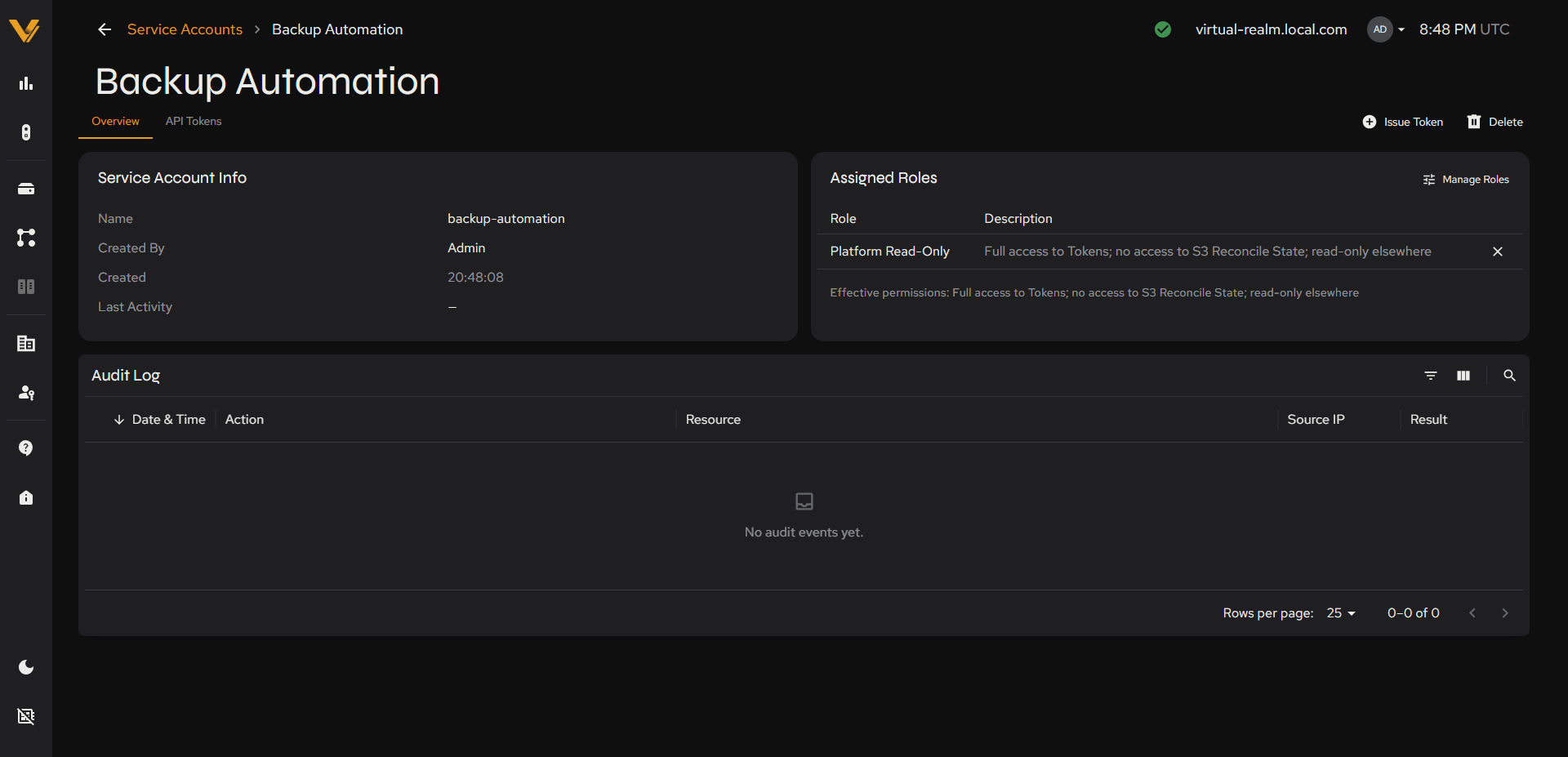1568x757 pixels.
Task: Open the user access key sidebar icon
Action: click(x=26, y=392)
